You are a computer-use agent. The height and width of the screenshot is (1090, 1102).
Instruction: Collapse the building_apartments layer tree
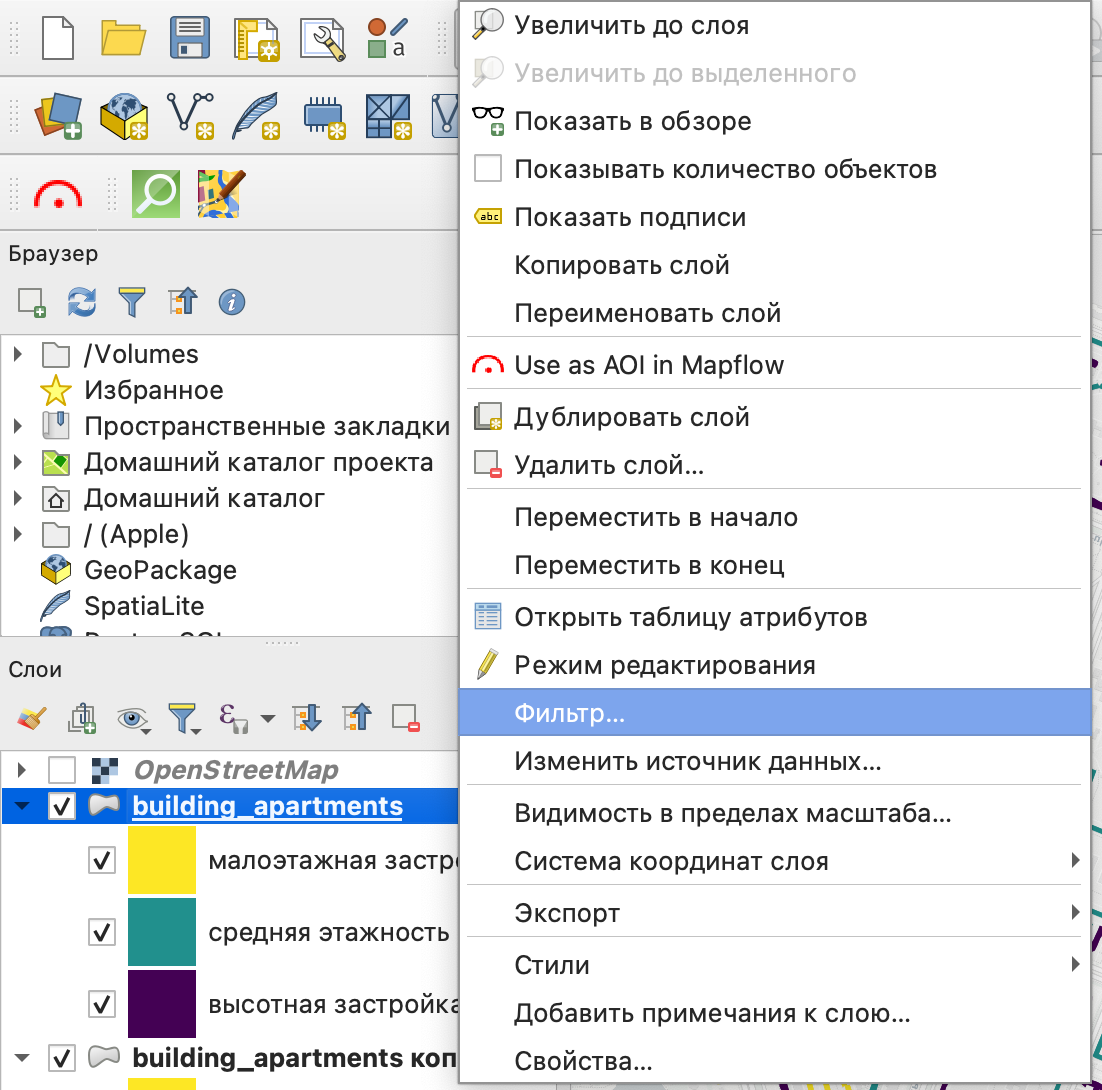pyautogui.click(x=22, y=806)
